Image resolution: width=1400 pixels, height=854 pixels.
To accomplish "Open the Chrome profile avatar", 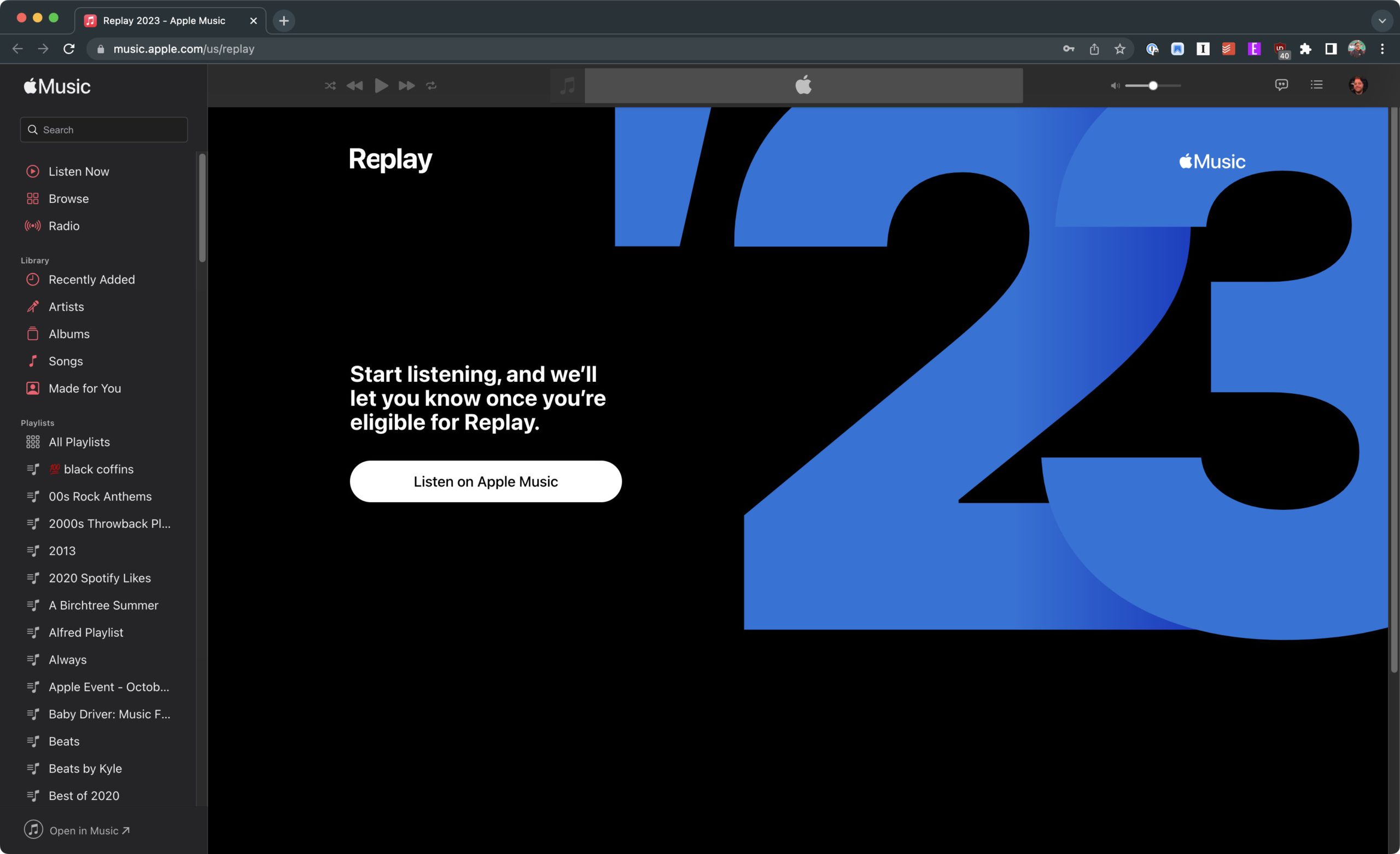I will pos(1357,49).
